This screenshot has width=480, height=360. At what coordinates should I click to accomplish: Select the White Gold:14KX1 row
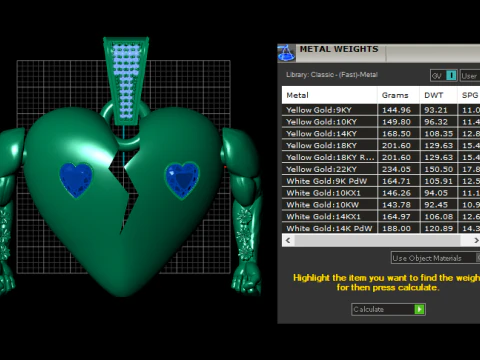tap(381, 216)
